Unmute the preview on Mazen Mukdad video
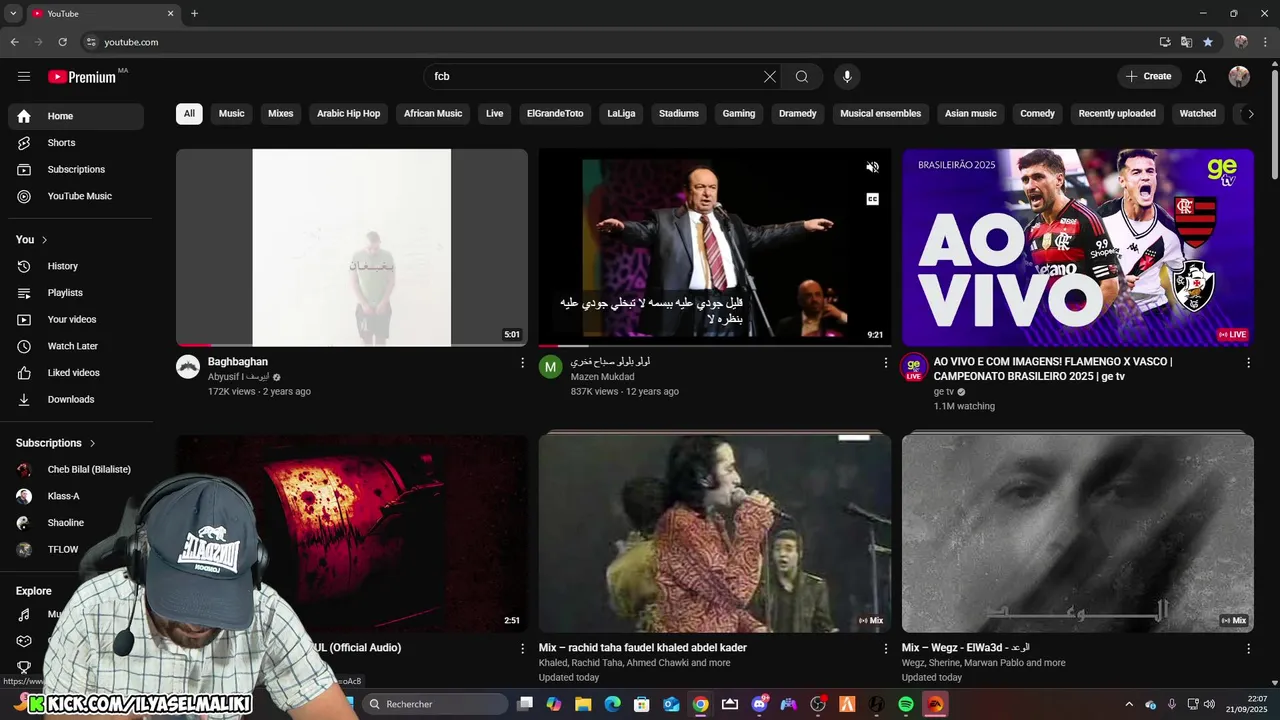 tap(872, 168)
